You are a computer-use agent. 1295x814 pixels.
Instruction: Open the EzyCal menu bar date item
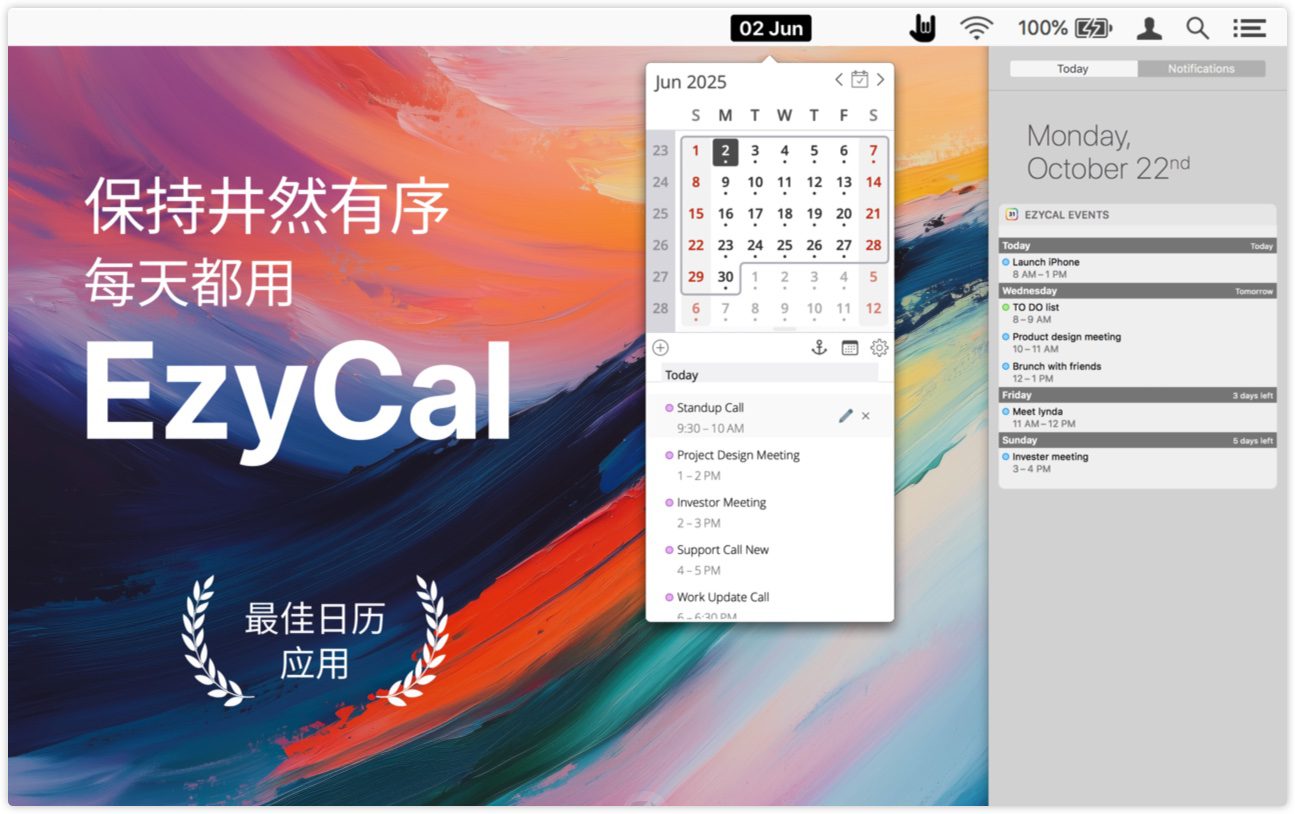click(770, 28)
